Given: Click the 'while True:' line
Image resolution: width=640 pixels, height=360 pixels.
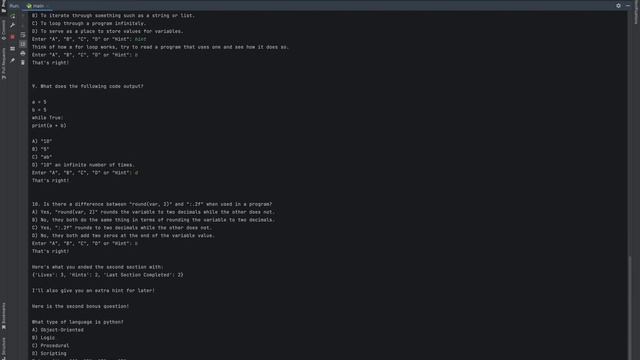Looking at the screenshot, I should tap(48, 118).
